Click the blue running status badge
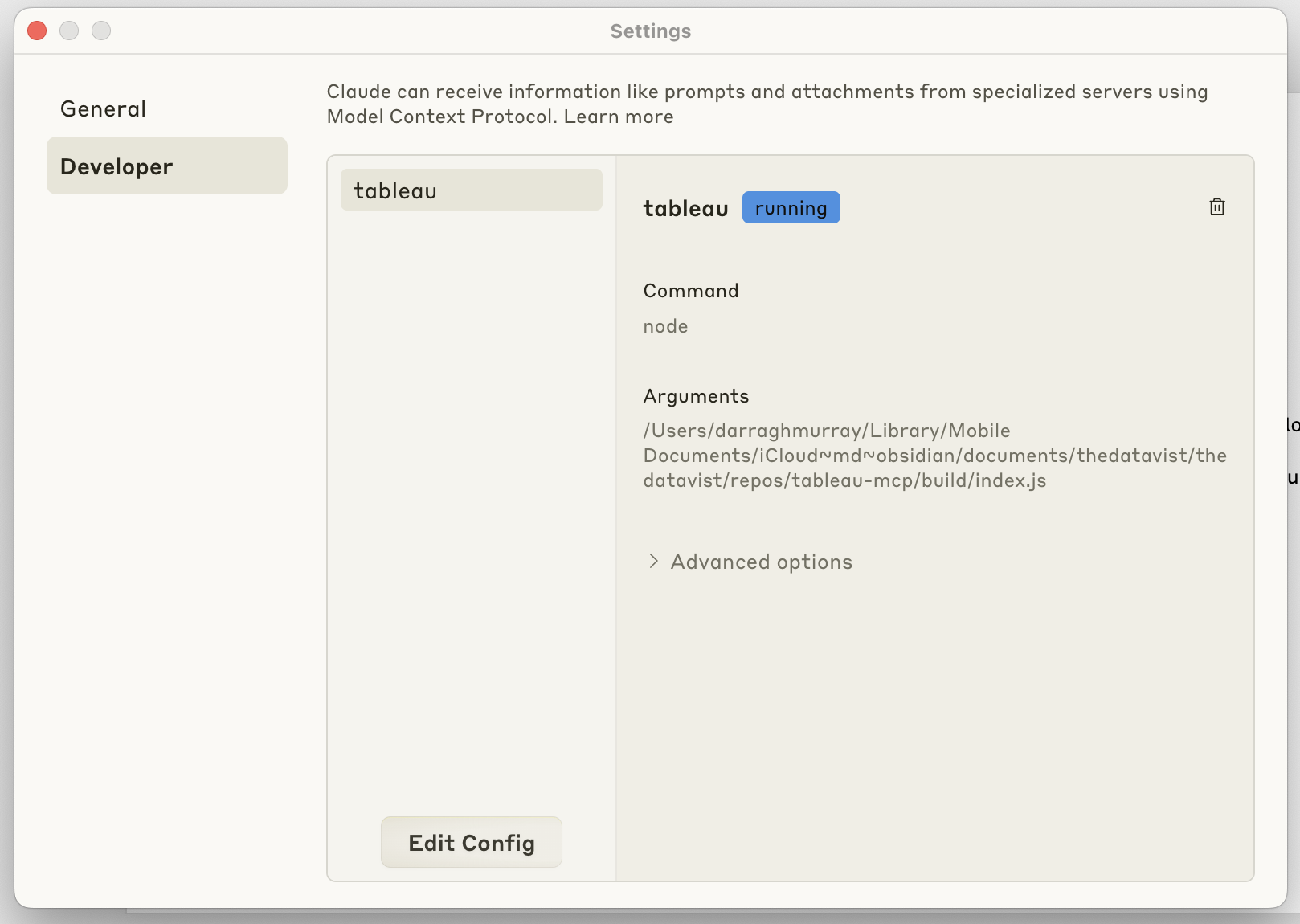1300x924 pixels. click(x=791, y=208)
